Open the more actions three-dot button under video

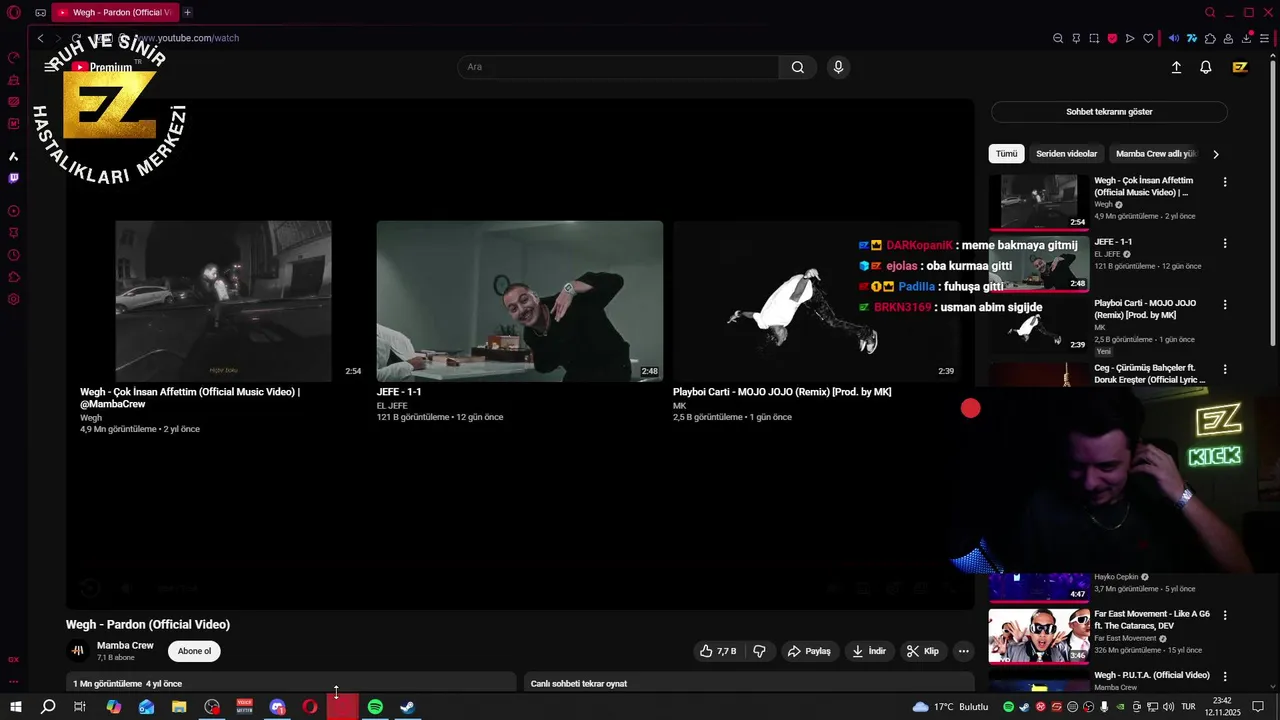(x=963, y=651)
